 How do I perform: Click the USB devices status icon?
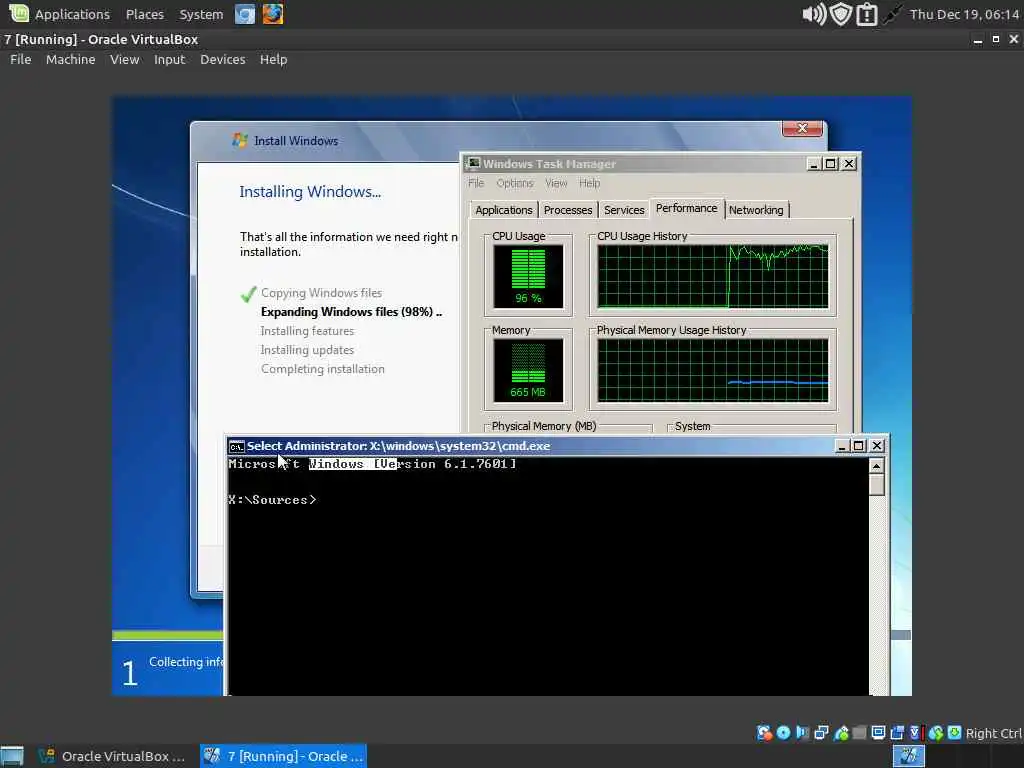[x=841, y=733]
